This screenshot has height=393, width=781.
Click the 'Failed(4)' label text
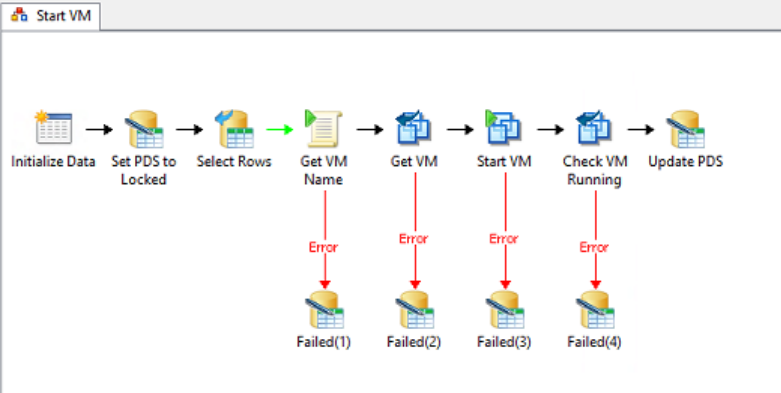pyautogui.click(x=594, y=342)
